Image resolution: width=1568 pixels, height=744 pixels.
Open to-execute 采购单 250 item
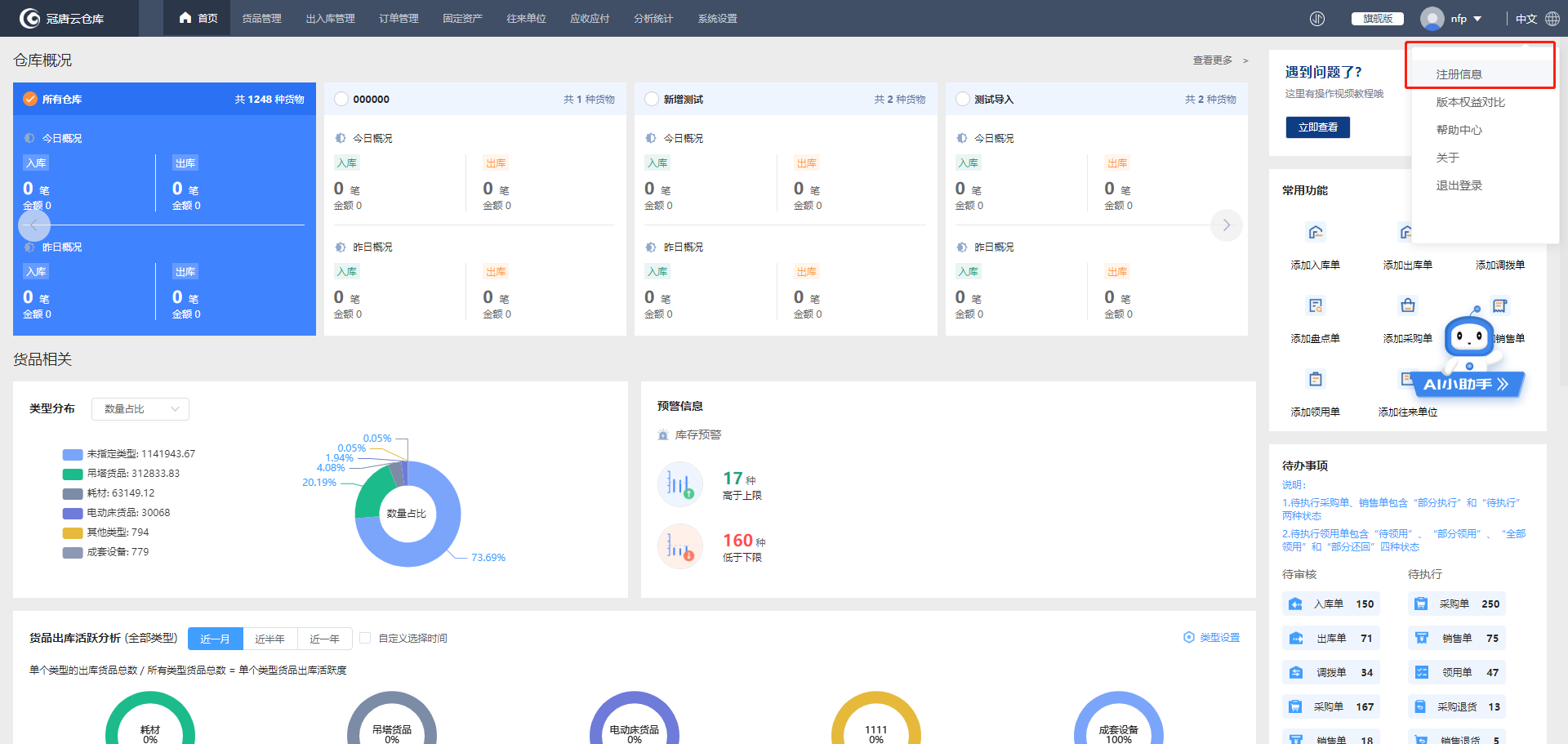click(x=1457, y=604)
